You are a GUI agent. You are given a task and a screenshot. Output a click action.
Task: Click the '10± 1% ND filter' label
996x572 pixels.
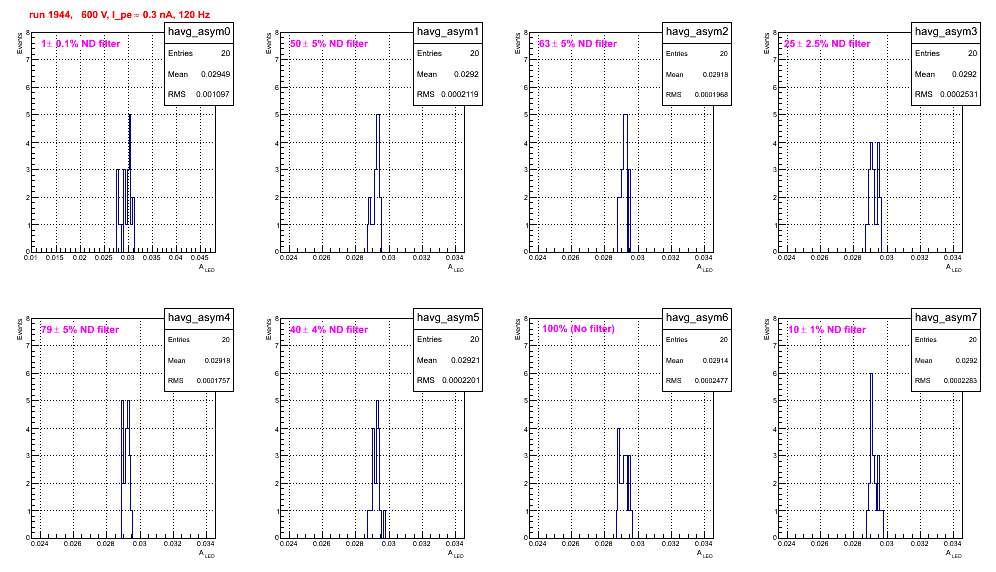click(827, 330)
